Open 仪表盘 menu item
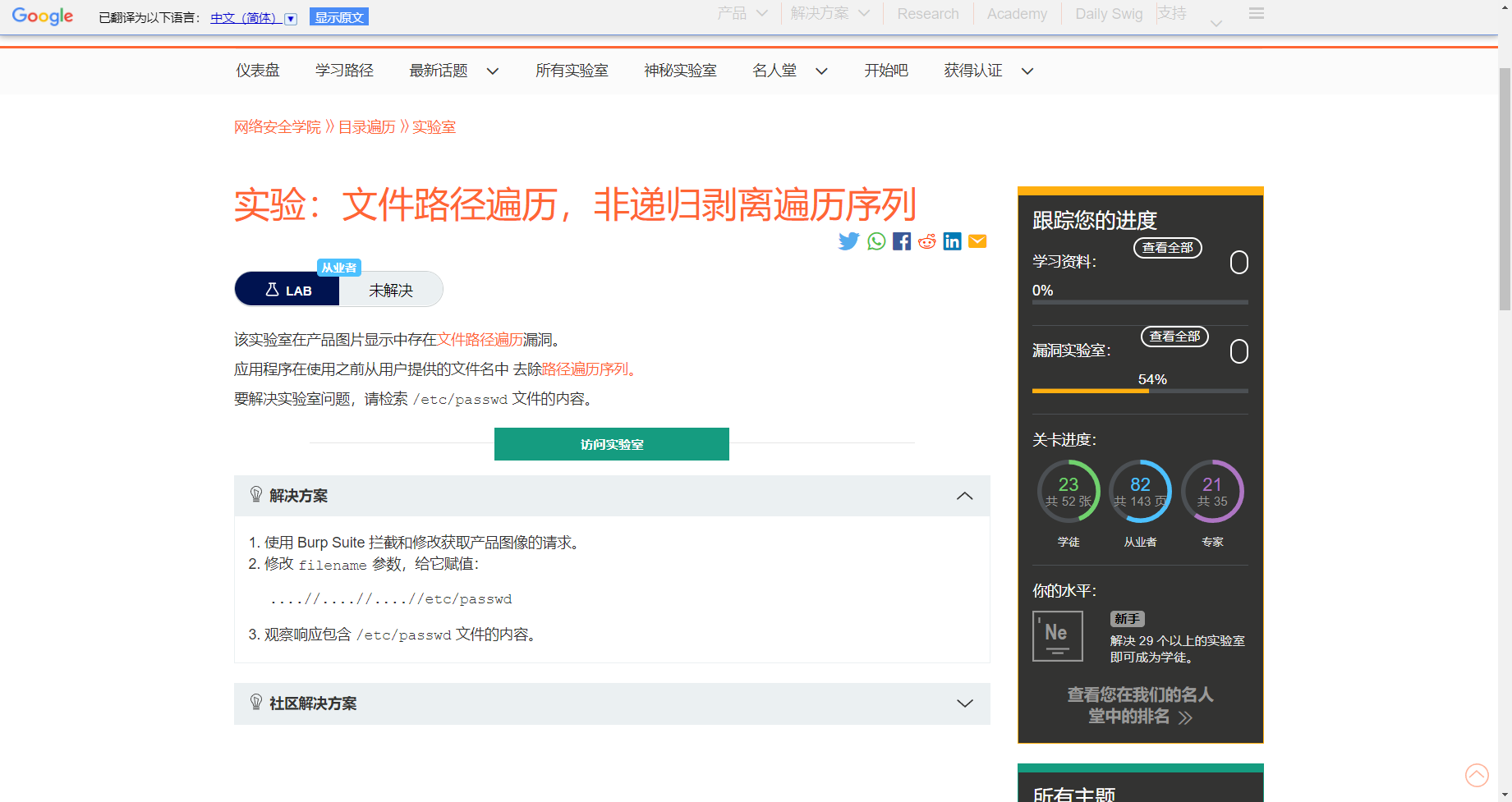 click(x=258, y=71)
